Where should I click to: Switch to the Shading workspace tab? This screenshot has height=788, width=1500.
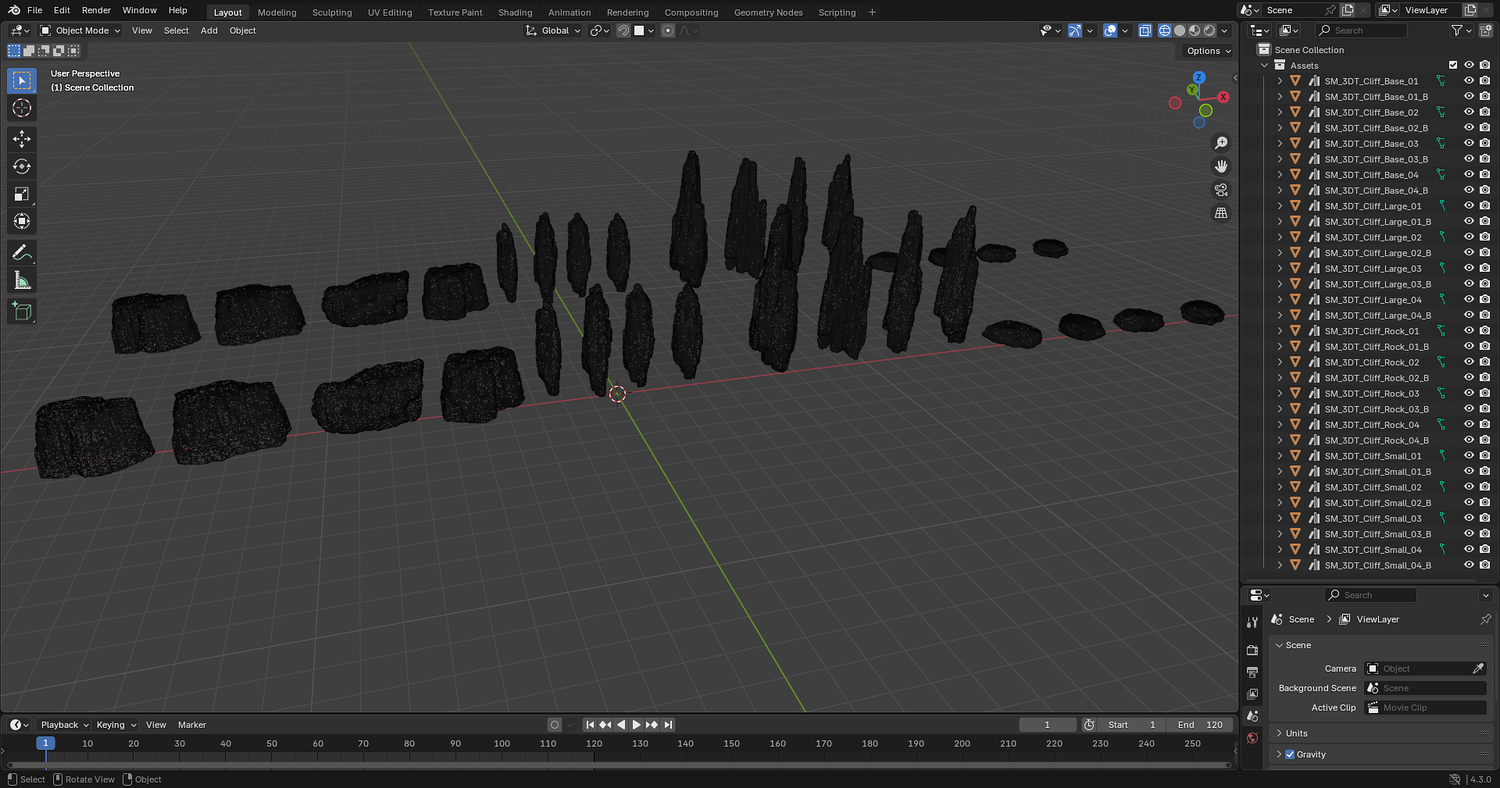tap(515, 12)
